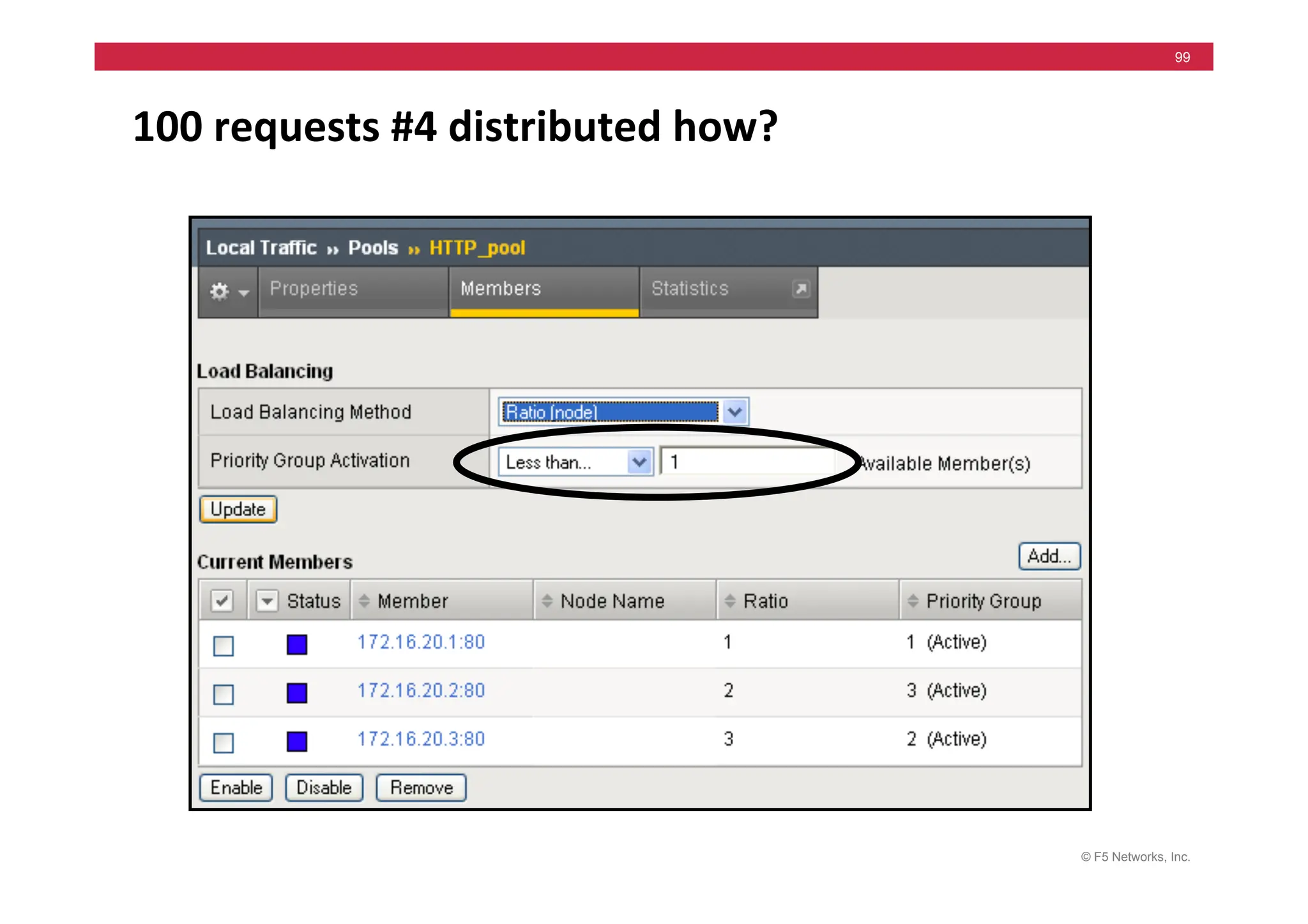
Task: Toggle the select-all members checkbox
Action: coord(222,601)
